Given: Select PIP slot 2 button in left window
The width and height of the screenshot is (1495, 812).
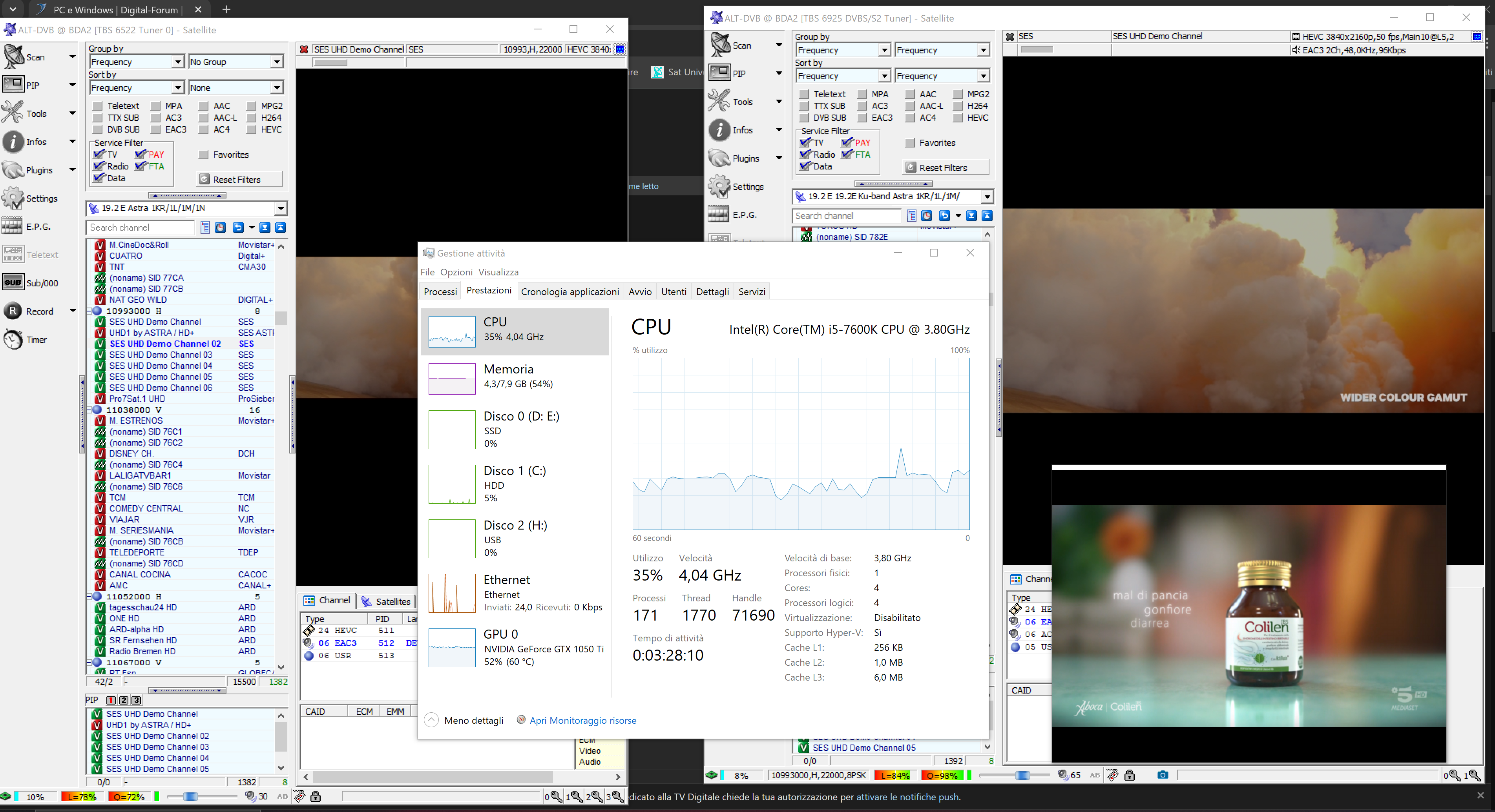Looking at the screenshot, I should point(124,700).
